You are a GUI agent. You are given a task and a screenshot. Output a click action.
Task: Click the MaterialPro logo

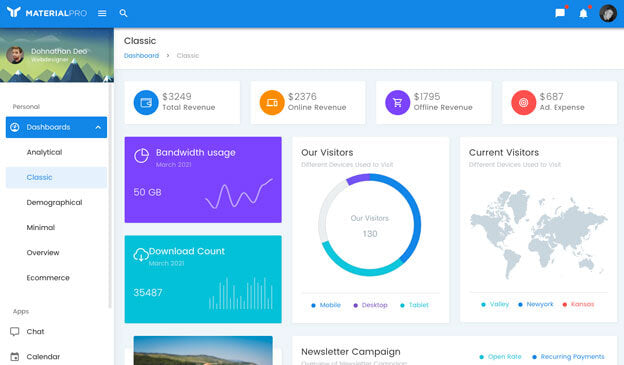pyautogui.click(x=47, y=13)
